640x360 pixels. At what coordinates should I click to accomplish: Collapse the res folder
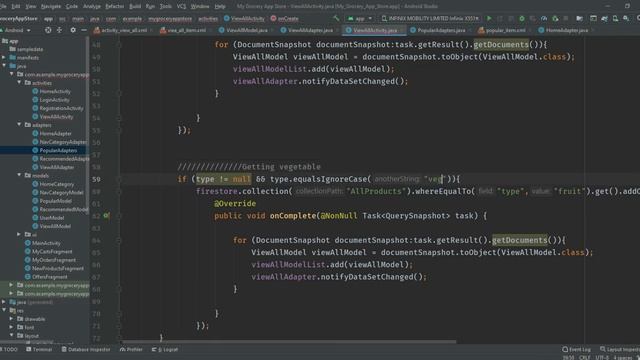(x=4, y=311)
